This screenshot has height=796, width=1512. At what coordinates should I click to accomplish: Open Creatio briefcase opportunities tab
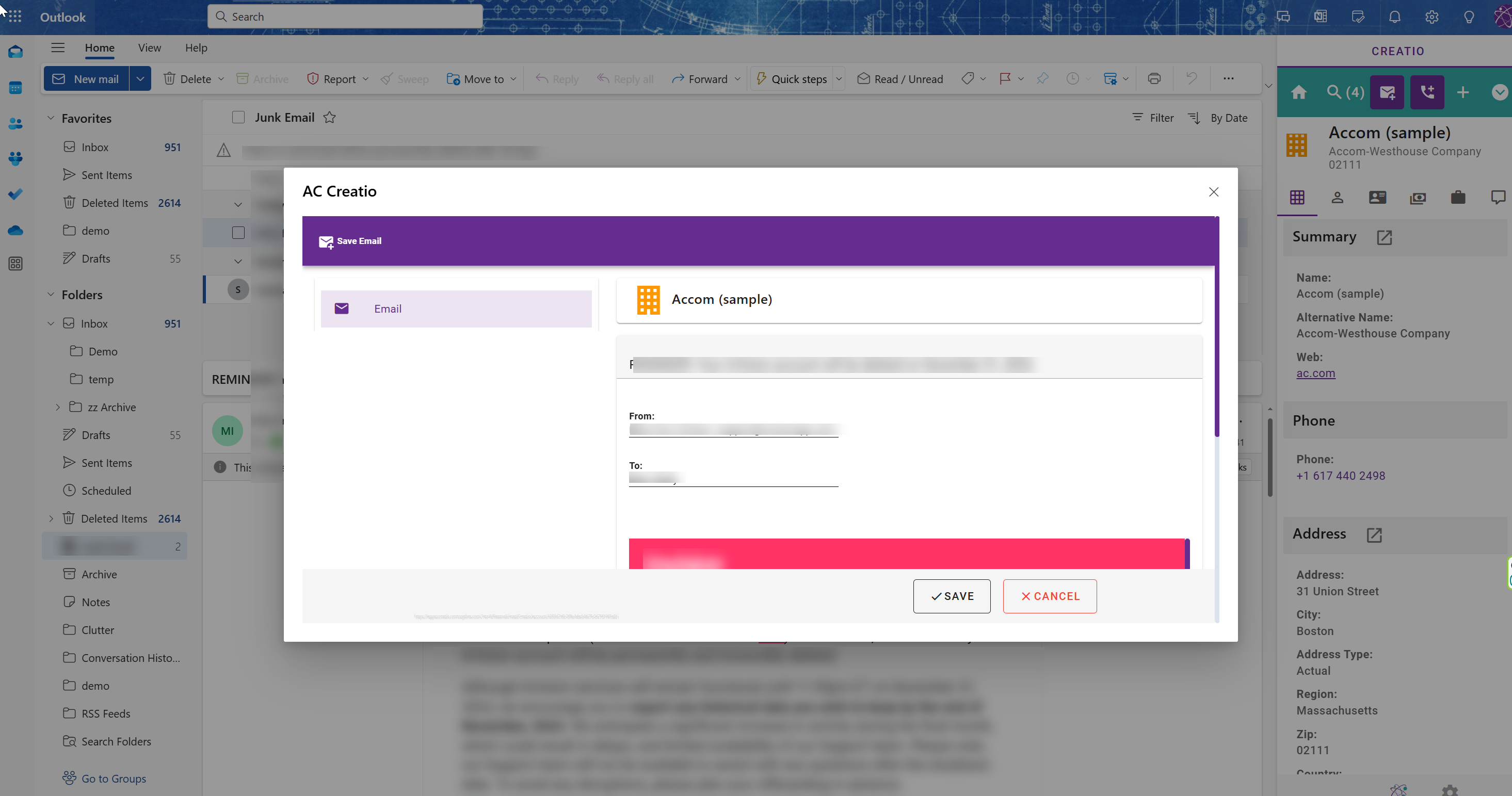[x=1458, y=198]
